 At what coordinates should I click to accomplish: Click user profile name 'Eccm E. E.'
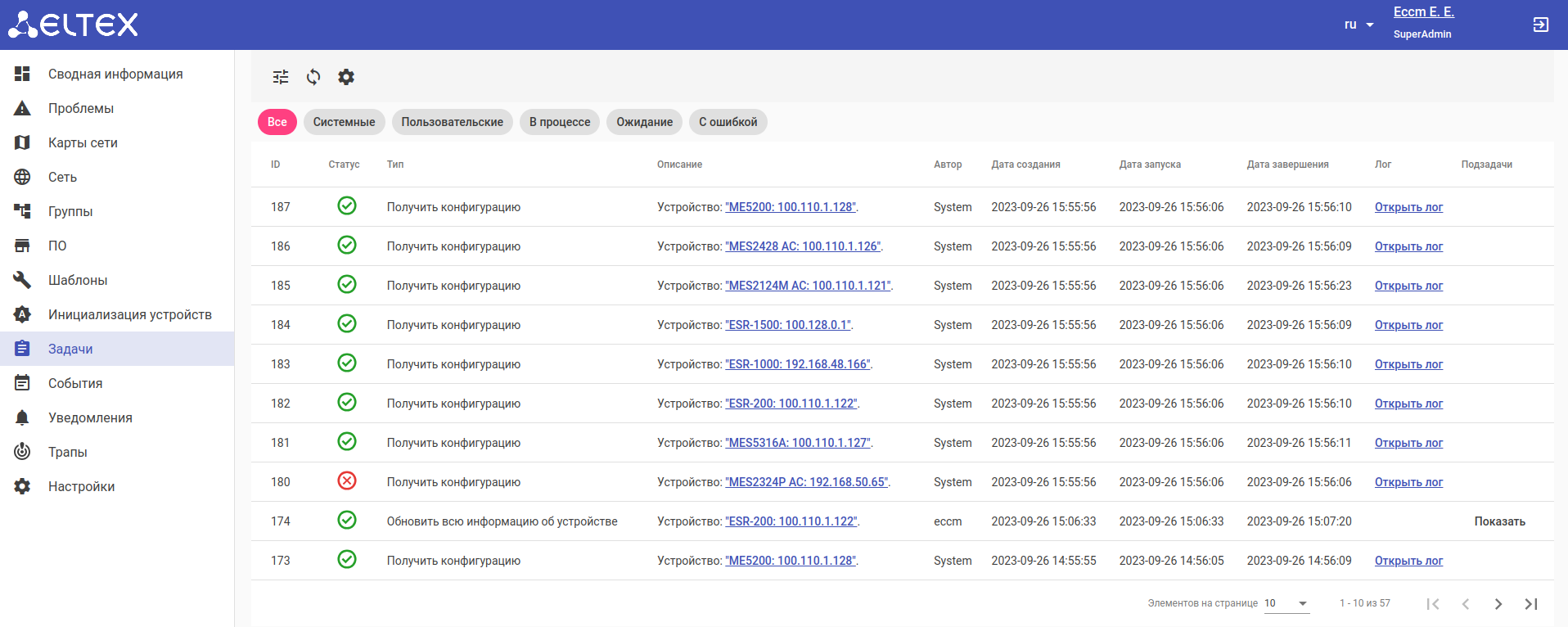tap(1423, 11)
